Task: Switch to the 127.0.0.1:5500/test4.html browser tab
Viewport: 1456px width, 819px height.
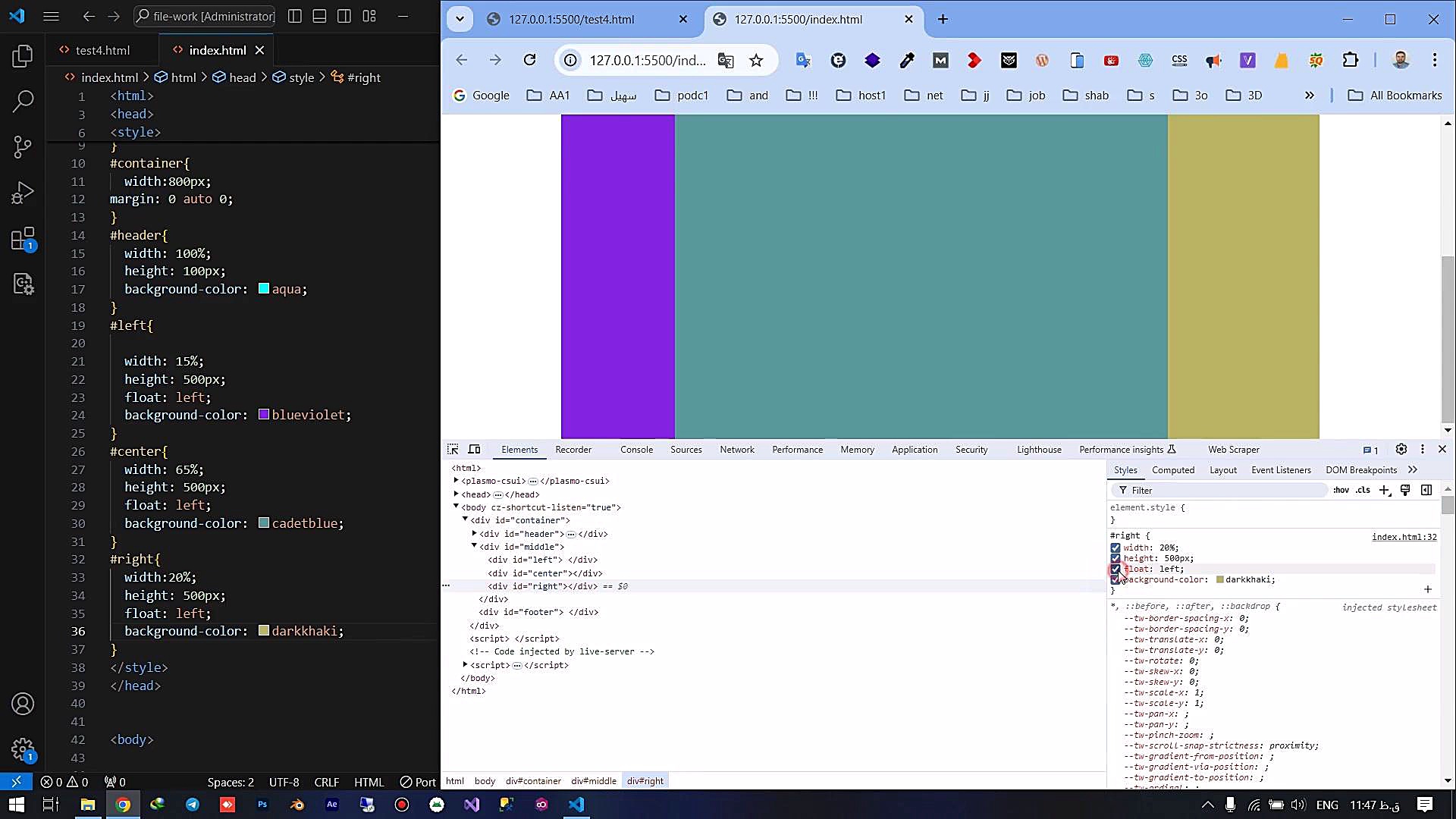Action: [x=587, y=19]
